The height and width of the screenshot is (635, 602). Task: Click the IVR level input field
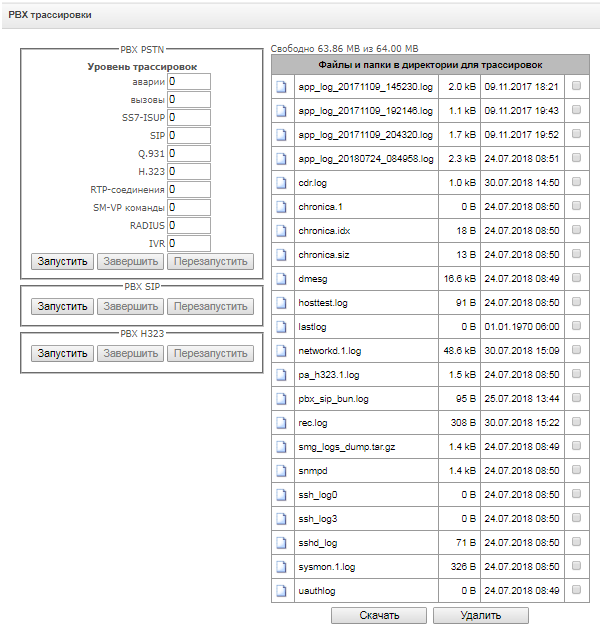click(x=189, y=243)
